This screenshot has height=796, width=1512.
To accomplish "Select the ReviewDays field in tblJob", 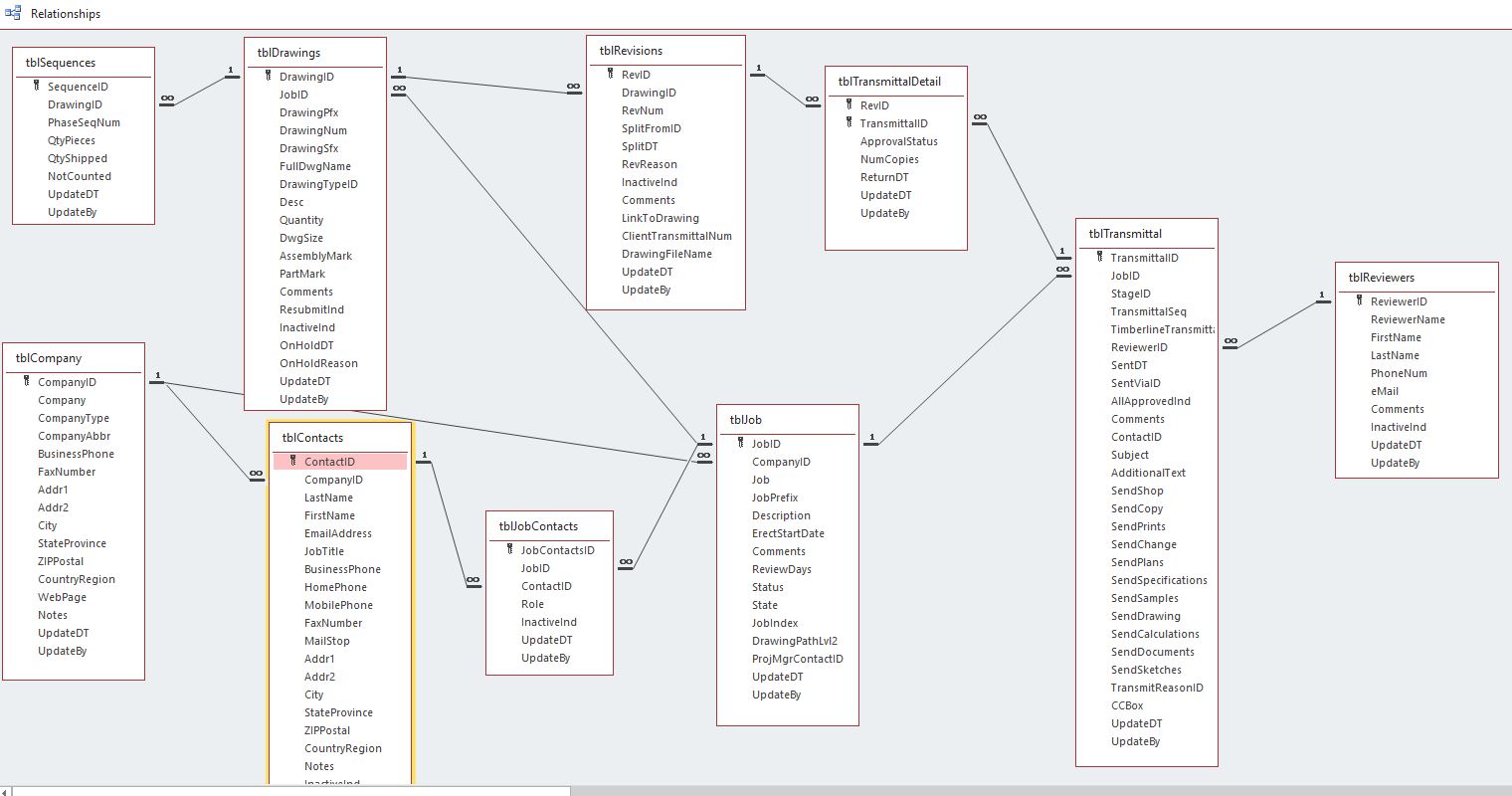I will [x=782, y=569].
